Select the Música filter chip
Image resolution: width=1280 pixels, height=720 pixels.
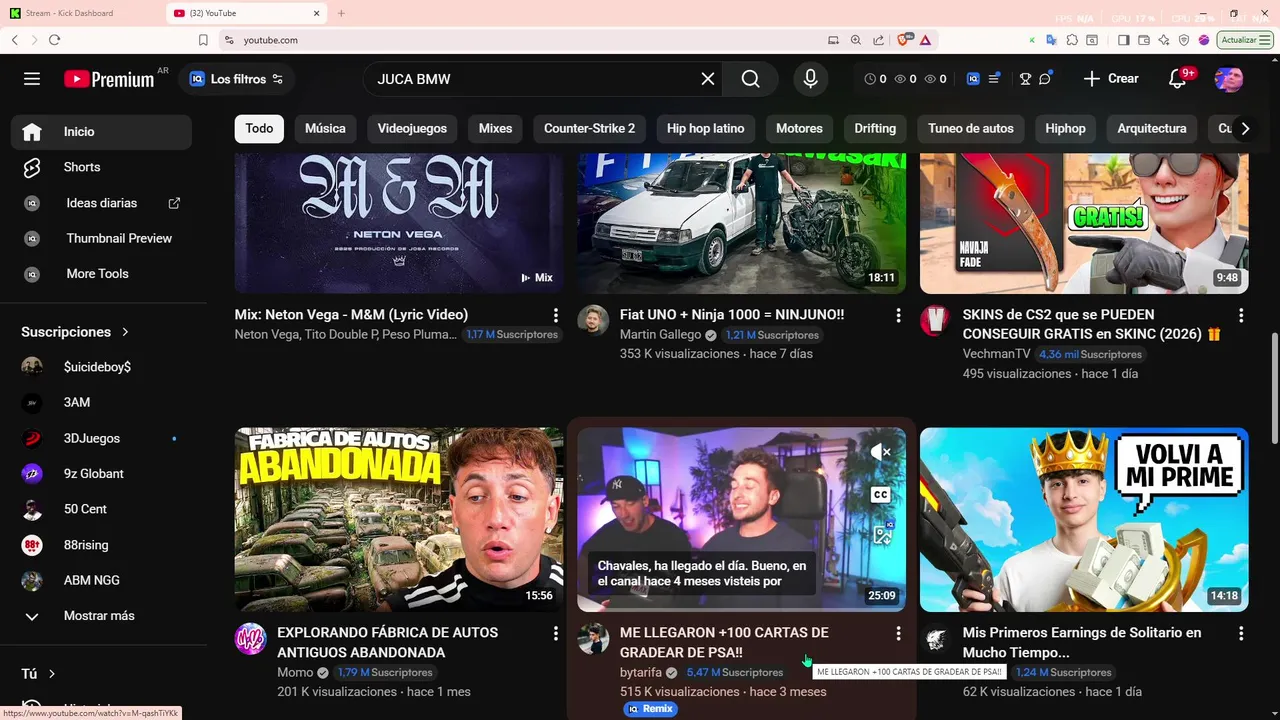coord(325,128)
